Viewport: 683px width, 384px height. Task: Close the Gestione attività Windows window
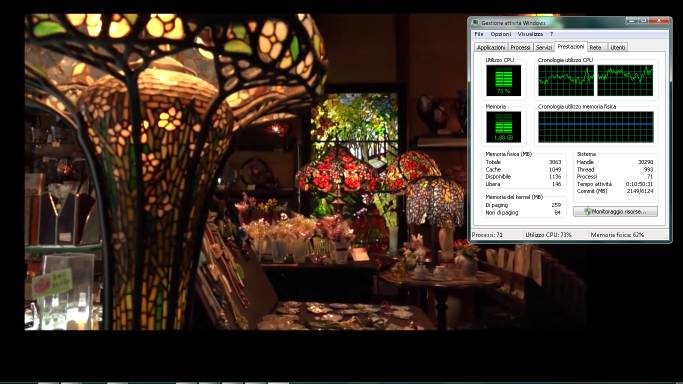point(659,20)
